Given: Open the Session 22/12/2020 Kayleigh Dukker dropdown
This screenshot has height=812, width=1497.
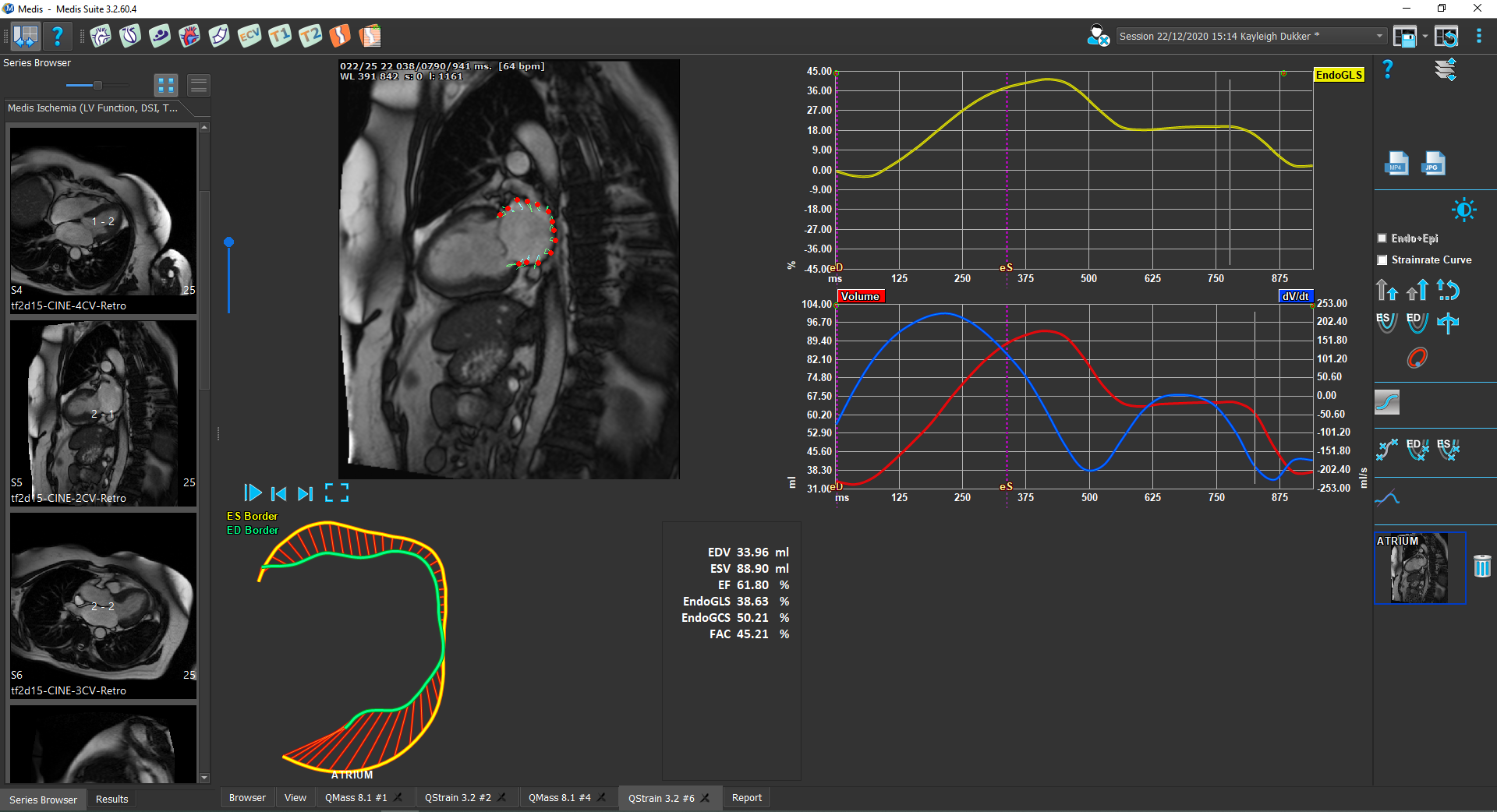Looking at the screenshot, I should (1378, 36).
